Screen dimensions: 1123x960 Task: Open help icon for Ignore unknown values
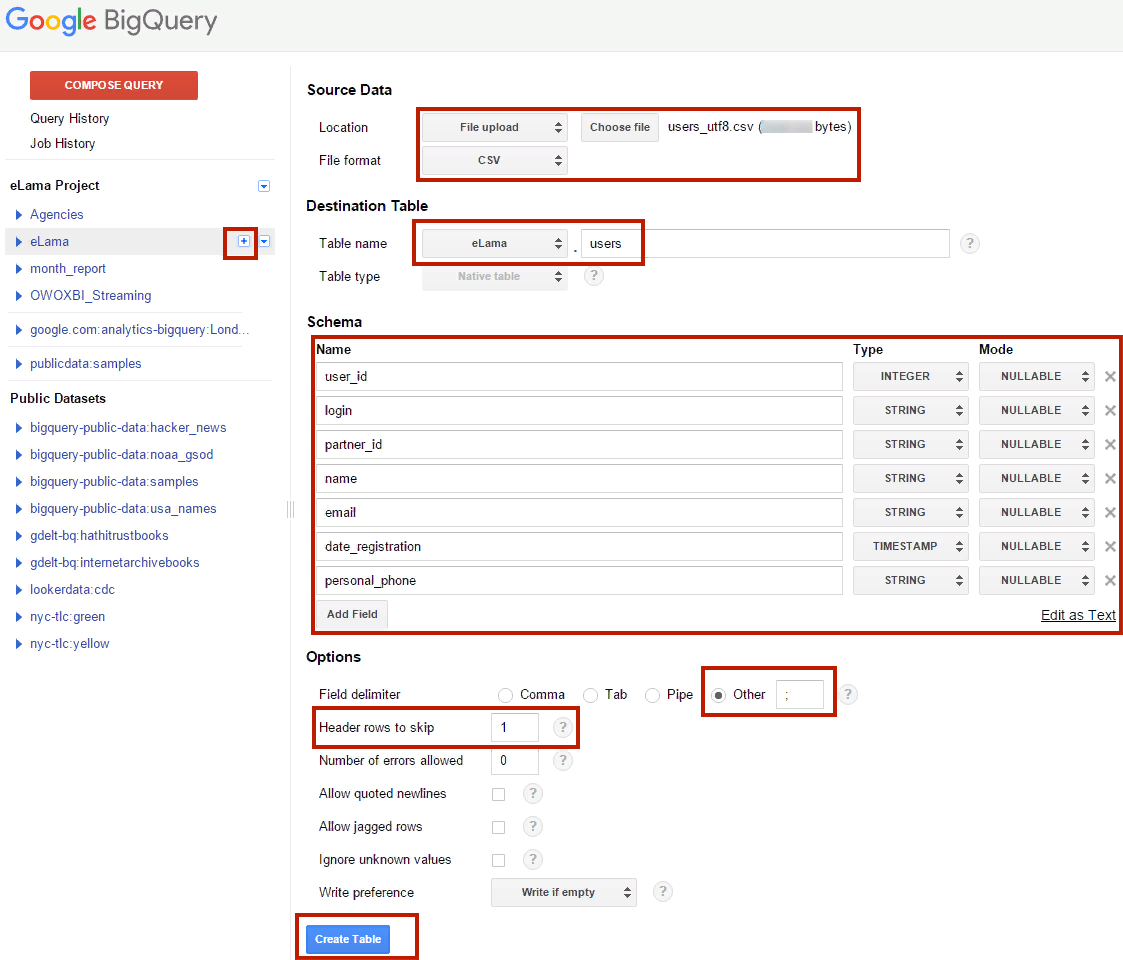[533, 859]
